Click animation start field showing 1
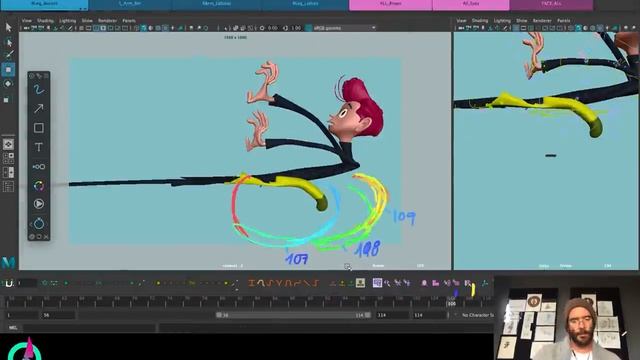640x360 pixels. pos(21,315)
